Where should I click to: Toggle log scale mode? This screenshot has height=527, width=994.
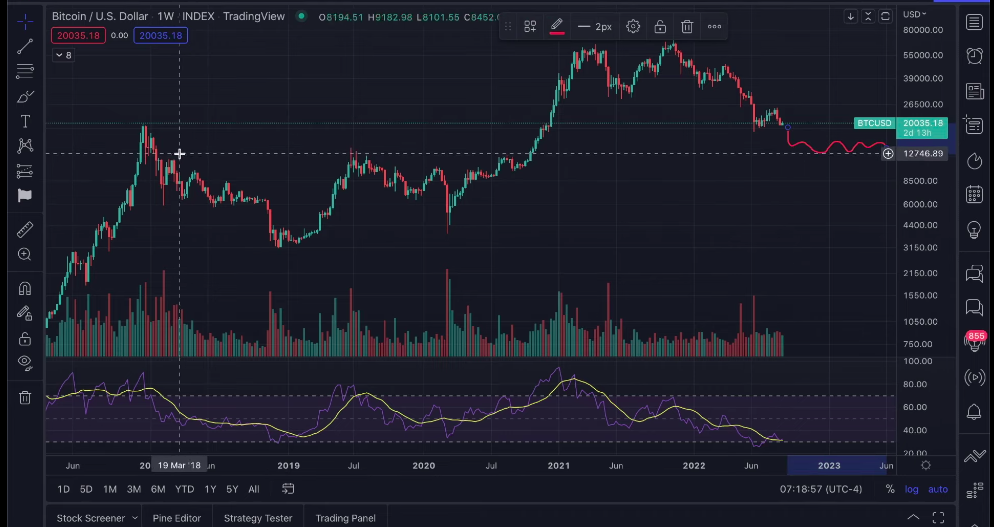[912, 489]
